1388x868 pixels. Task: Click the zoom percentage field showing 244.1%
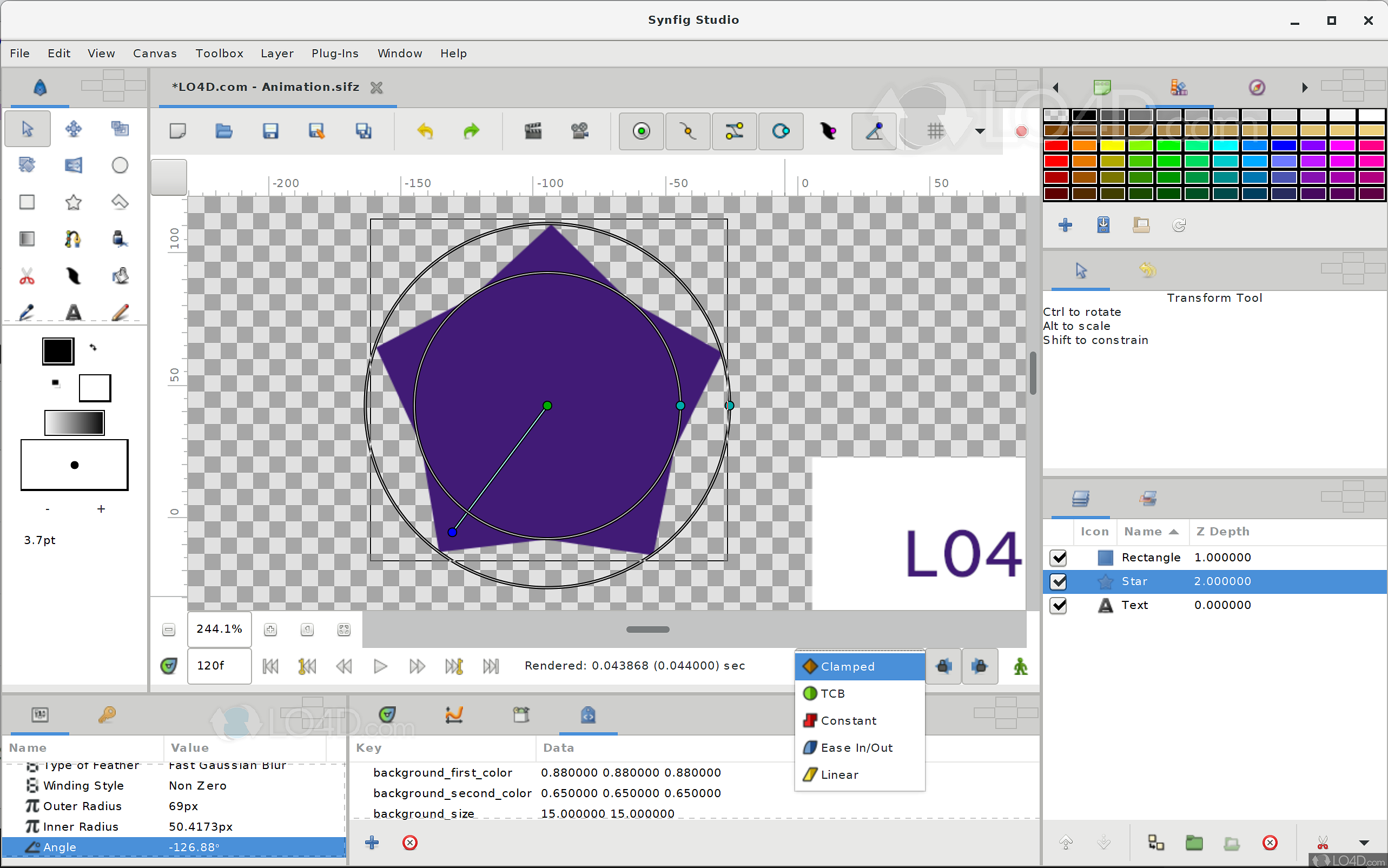click(219, 629)
